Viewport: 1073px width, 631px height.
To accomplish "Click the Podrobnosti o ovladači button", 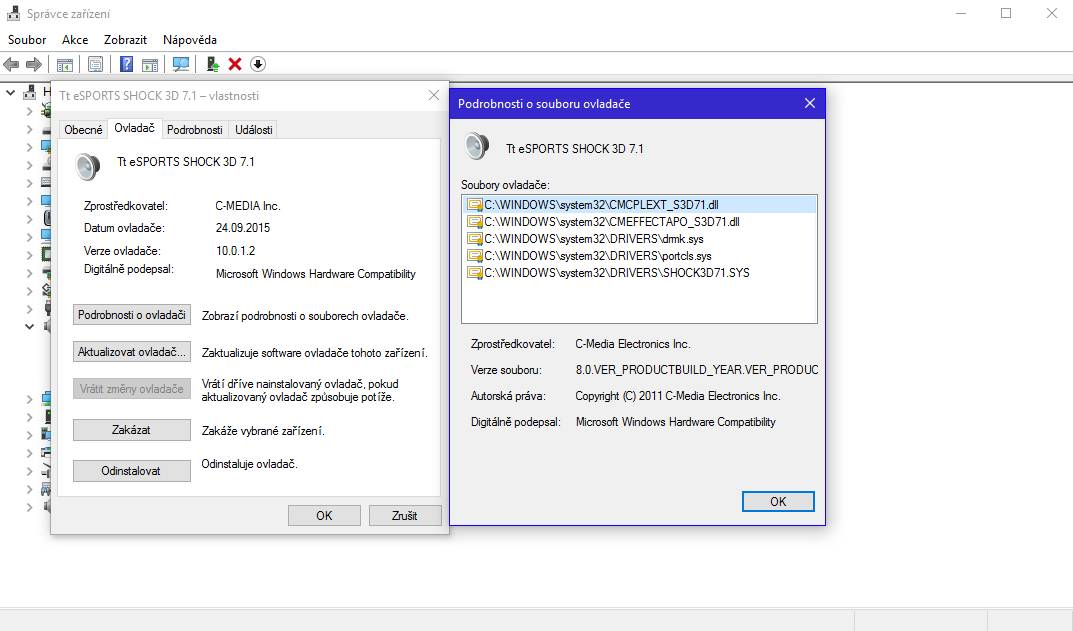I will [131, 316].
